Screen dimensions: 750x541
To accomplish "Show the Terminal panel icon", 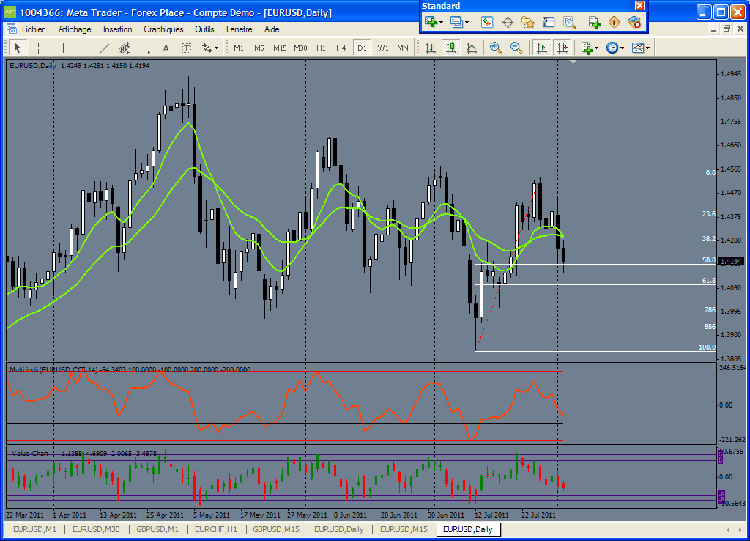I will (548, 22).
